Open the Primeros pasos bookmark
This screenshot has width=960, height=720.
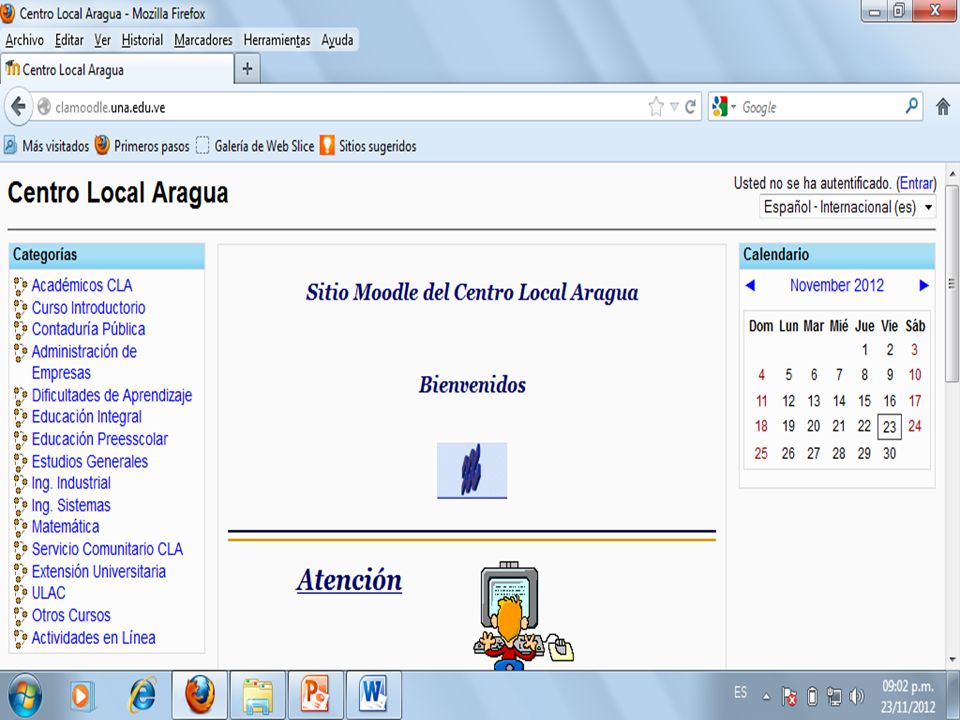click(142, 146)
